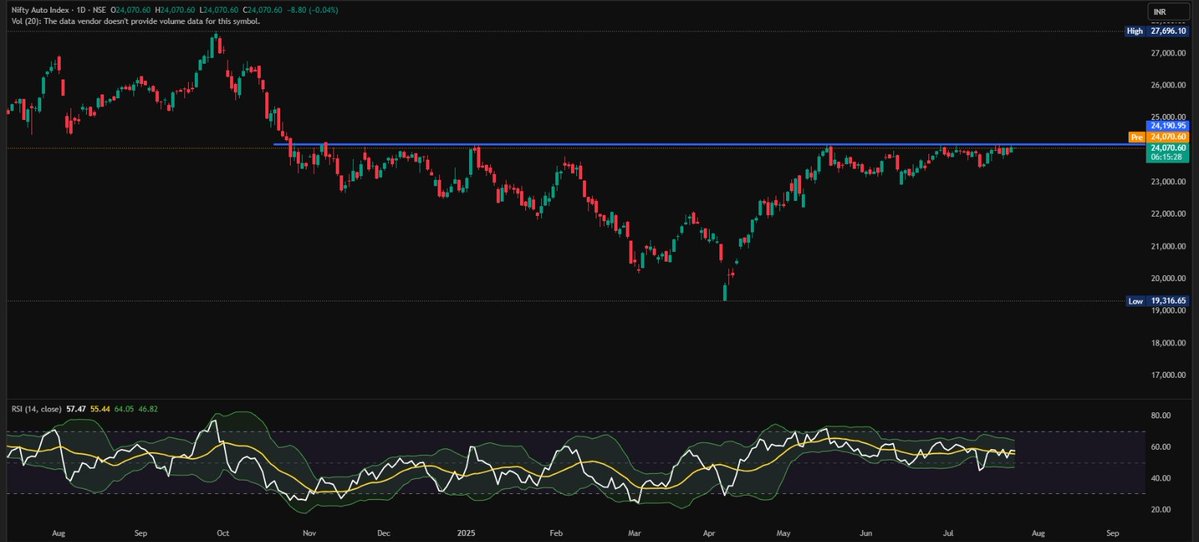Click the 26,000.00 price axis label
The height and width of the screenshot is (542, 1199).
[1168, 85]
